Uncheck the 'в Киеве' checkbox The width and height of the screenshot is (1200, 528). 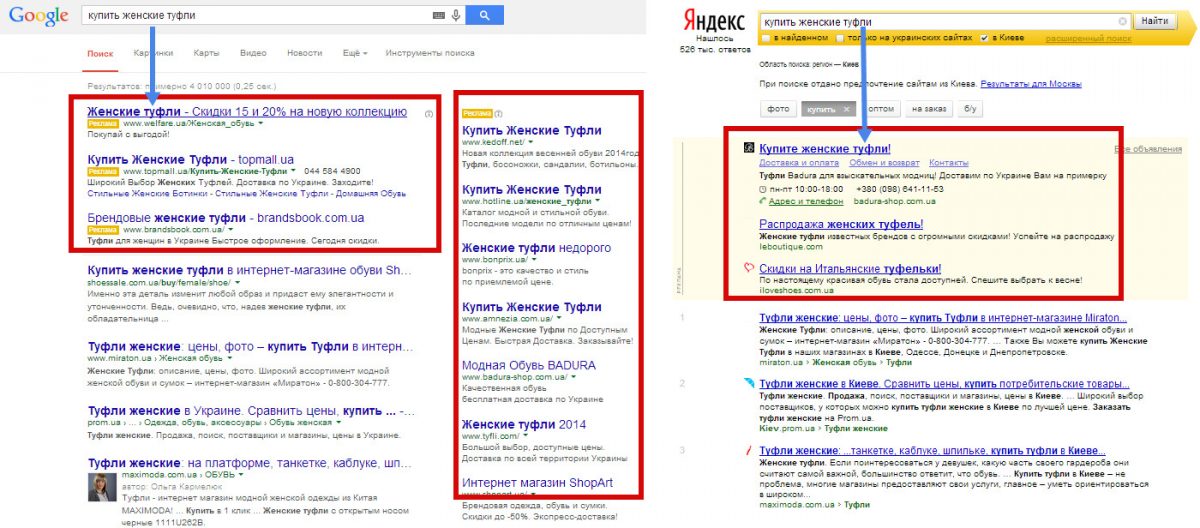click(984, 38)
